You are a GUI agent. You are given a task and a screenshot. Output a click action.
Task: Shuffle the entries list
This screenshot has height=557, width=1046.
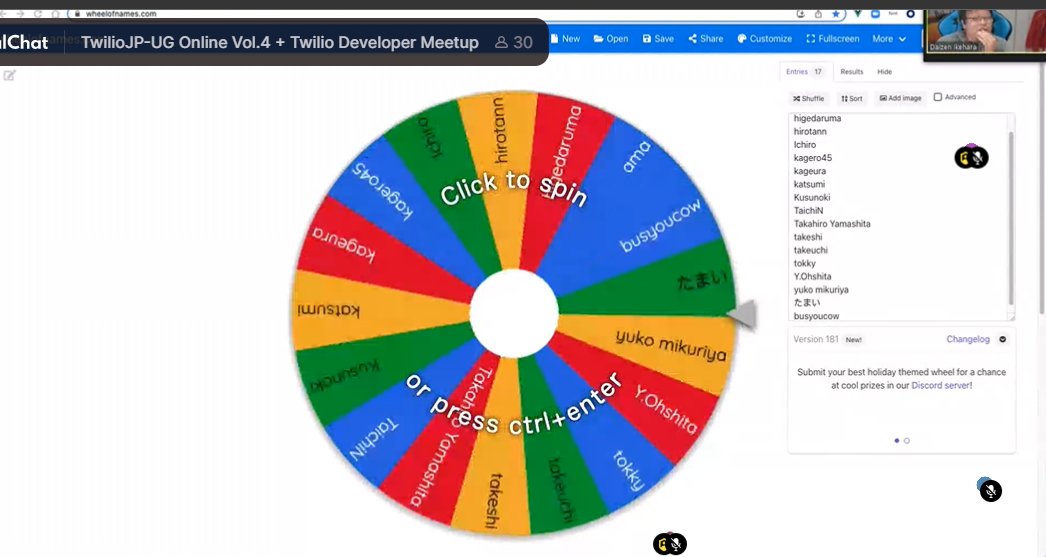(x=809, y=98)
